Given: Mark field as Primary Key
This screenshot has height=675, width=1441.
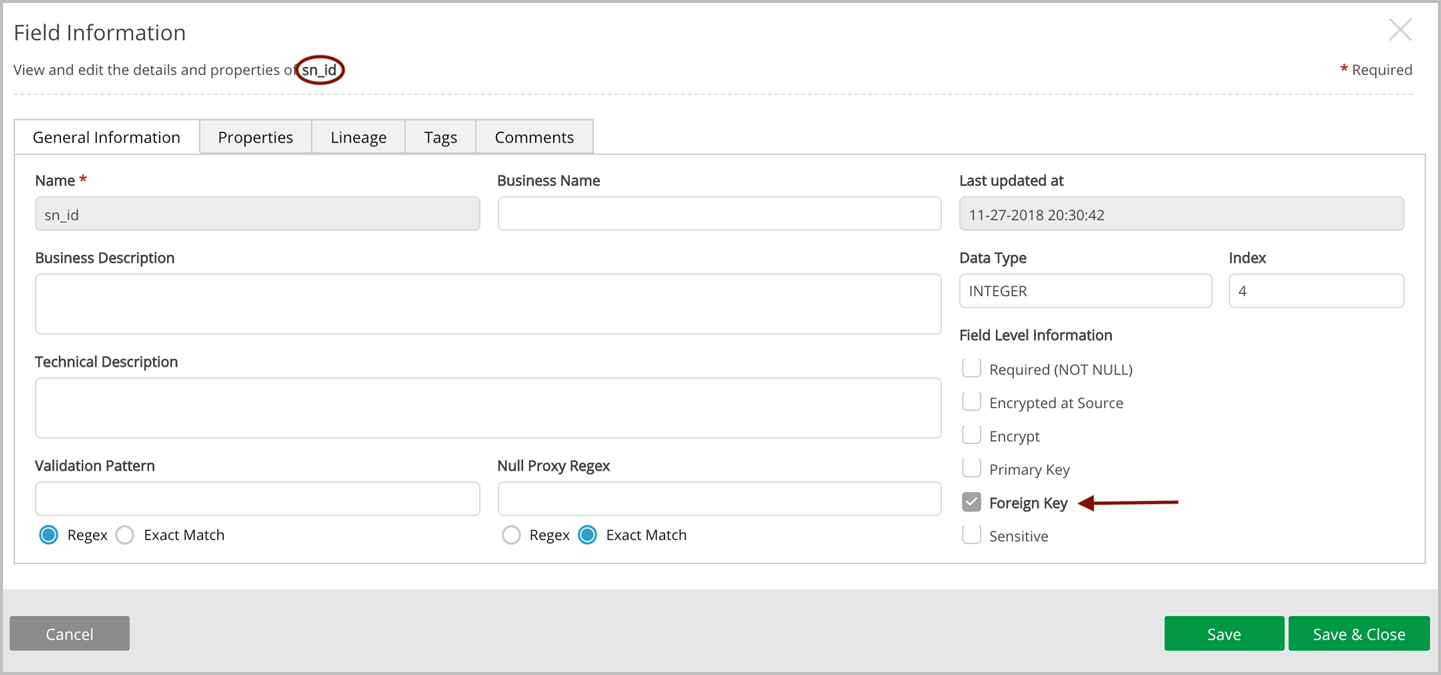Looking at the screenshot, I should [x=971, y=469].
